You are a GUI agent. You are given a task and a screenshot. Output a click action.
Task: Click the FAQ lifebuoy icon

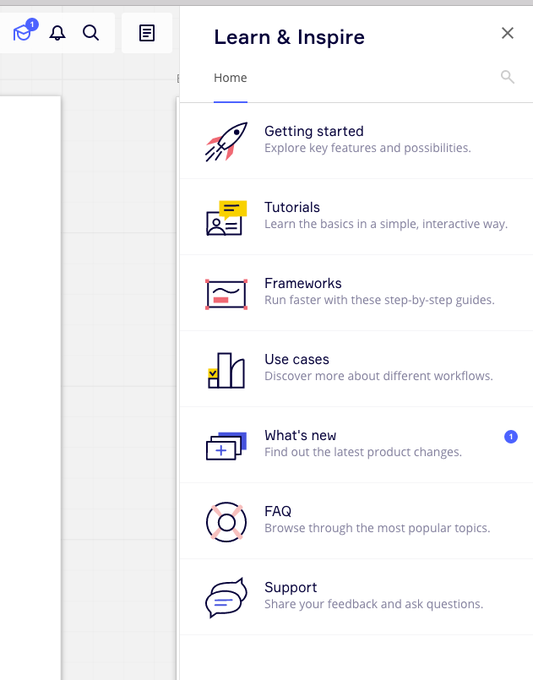tap(226, 522)
